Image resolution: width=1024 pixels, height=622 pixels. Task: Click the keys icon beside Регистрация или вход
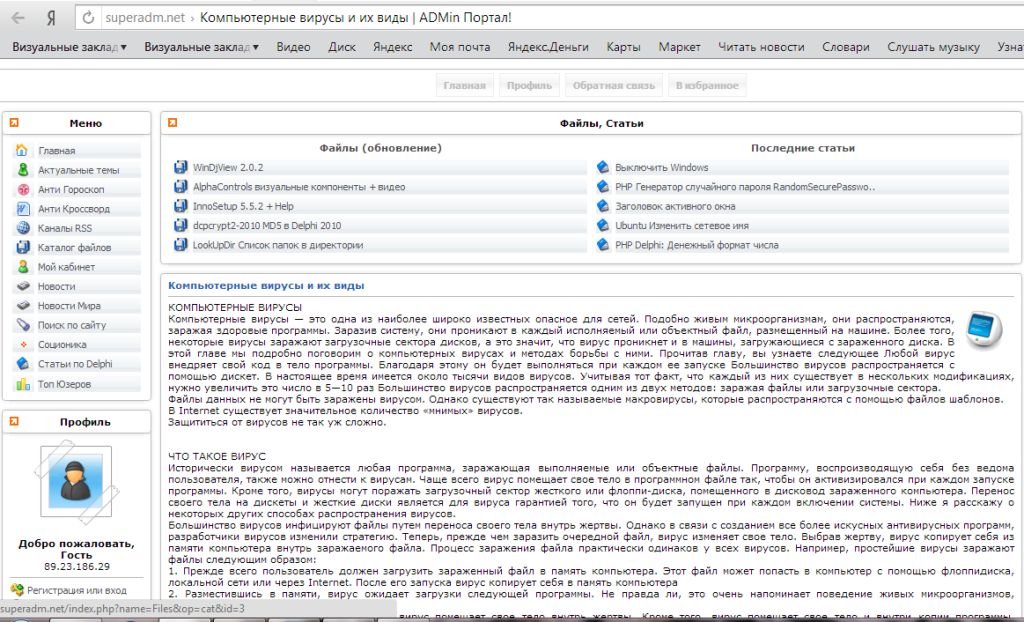pyautogui.click(x=17, y=590)
